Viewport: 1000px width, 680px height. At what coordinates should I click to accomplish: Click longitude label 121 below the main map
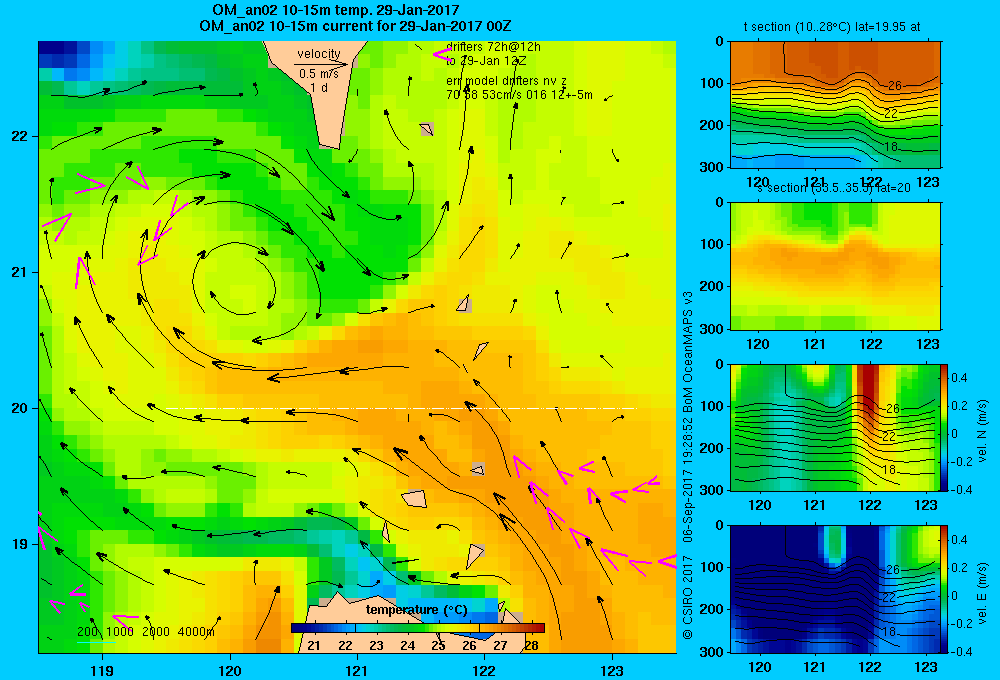point(357,670)
